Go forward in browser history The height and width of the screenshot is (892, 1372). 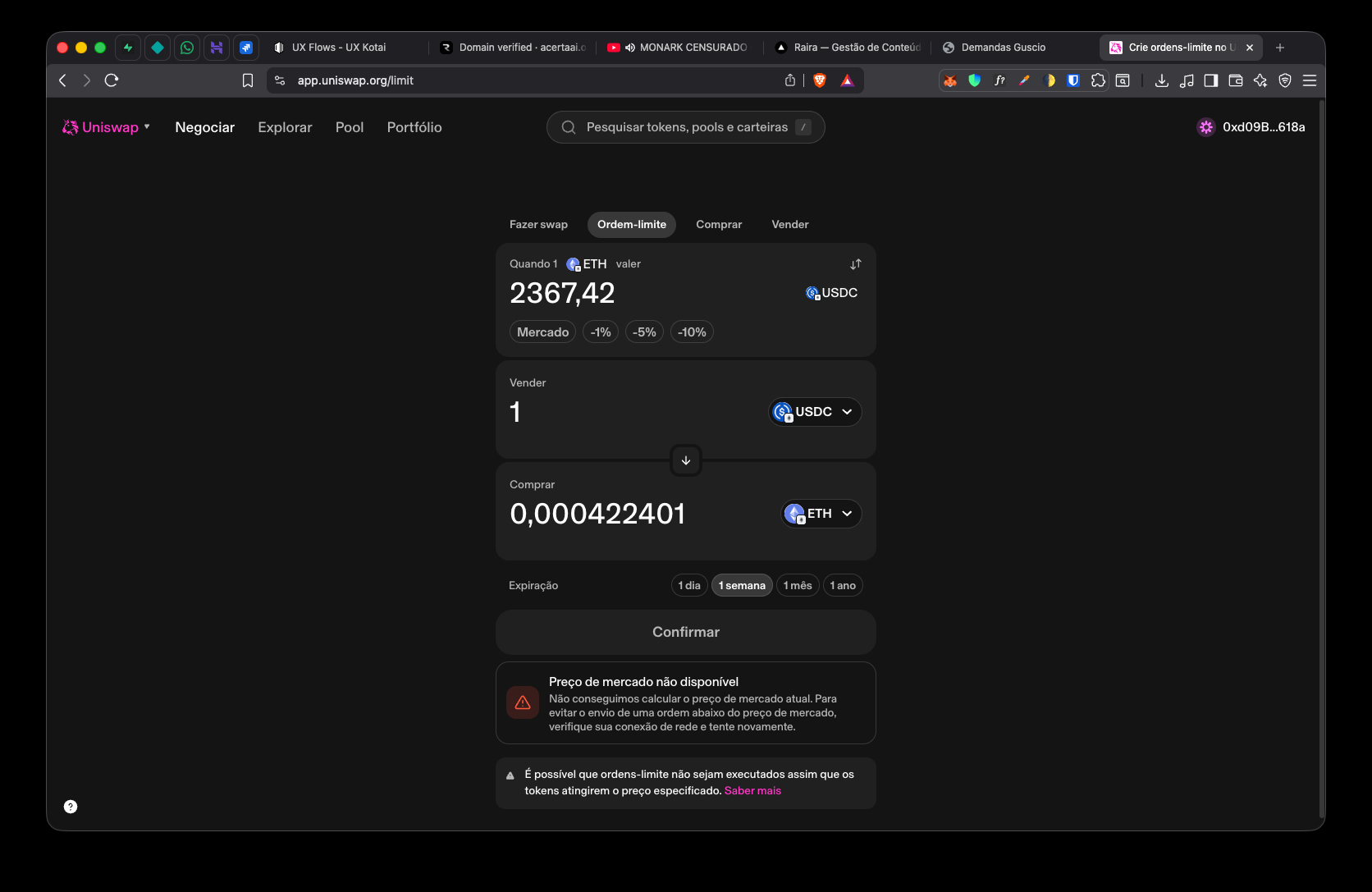86,80
